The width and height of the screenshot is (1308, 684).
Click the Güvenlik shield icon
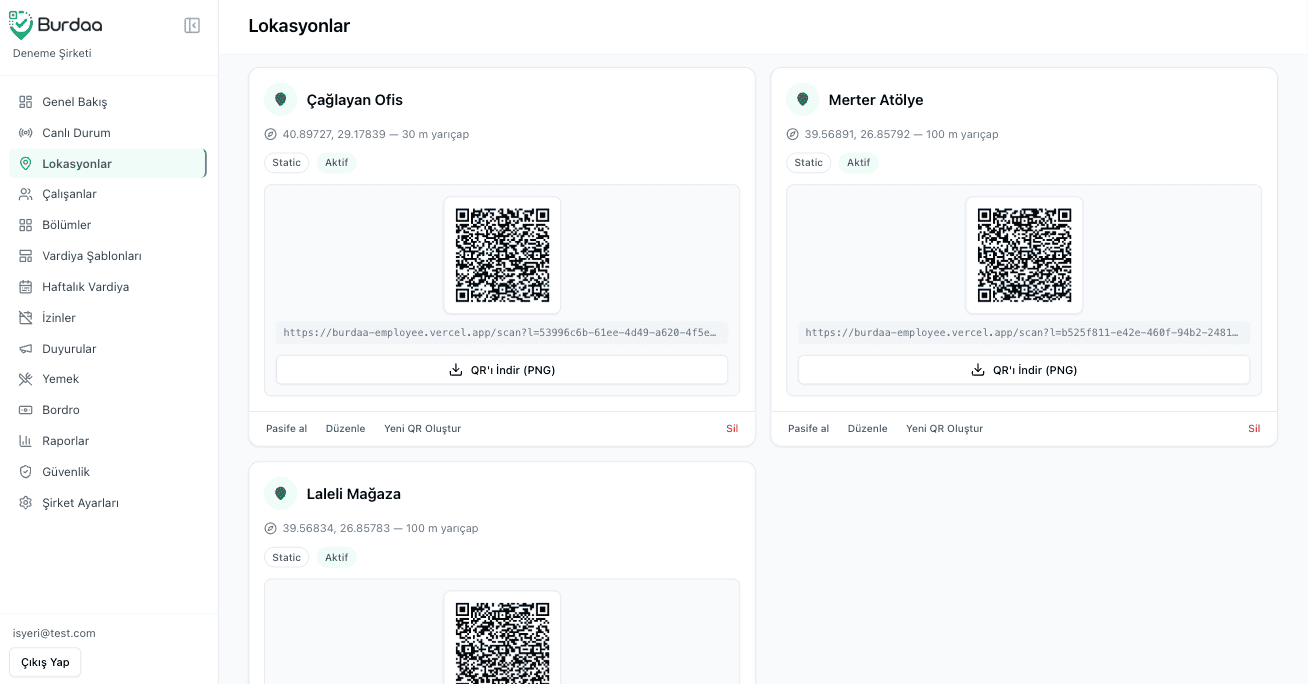pos(26,472)
